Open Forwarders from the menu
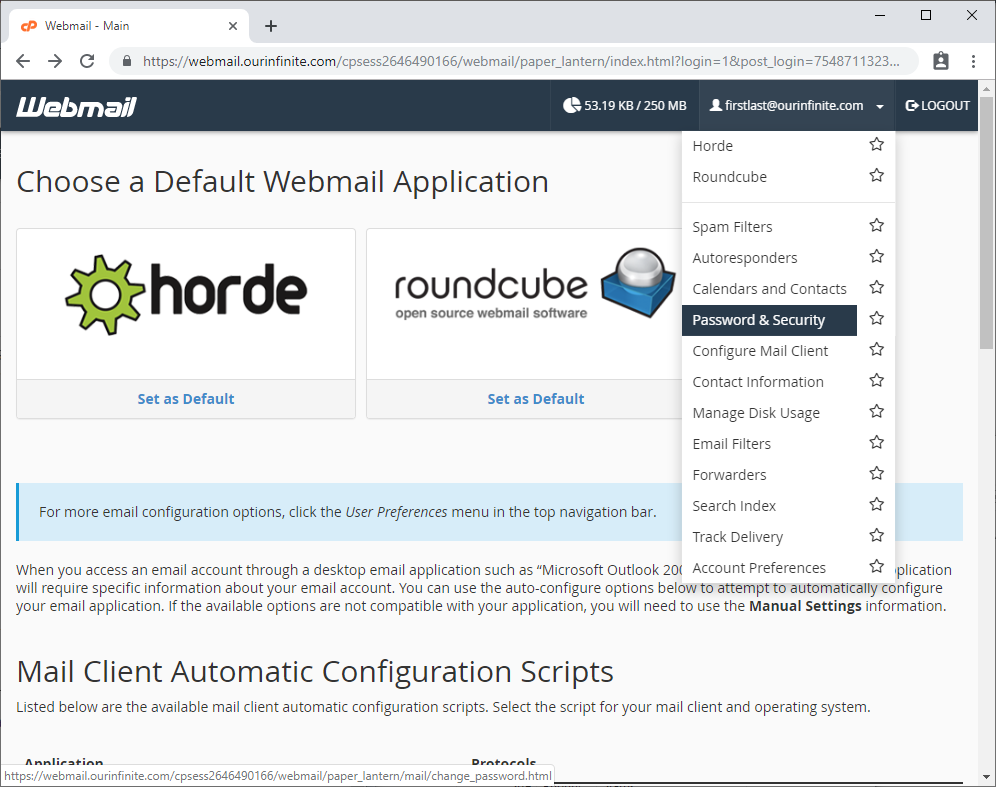 729,475
